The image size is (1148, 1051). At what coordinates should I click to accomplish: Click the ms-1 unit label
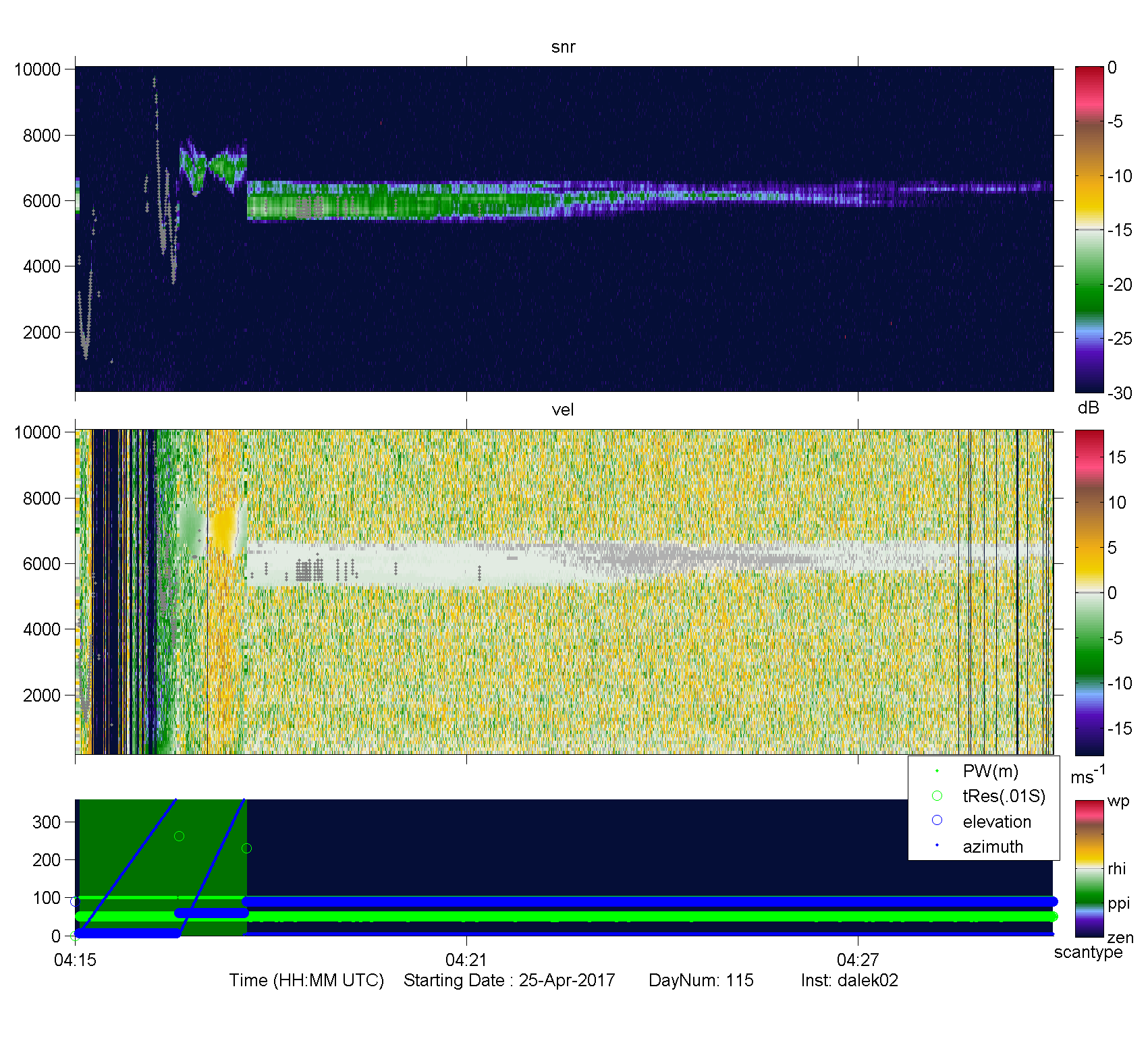1089,774
